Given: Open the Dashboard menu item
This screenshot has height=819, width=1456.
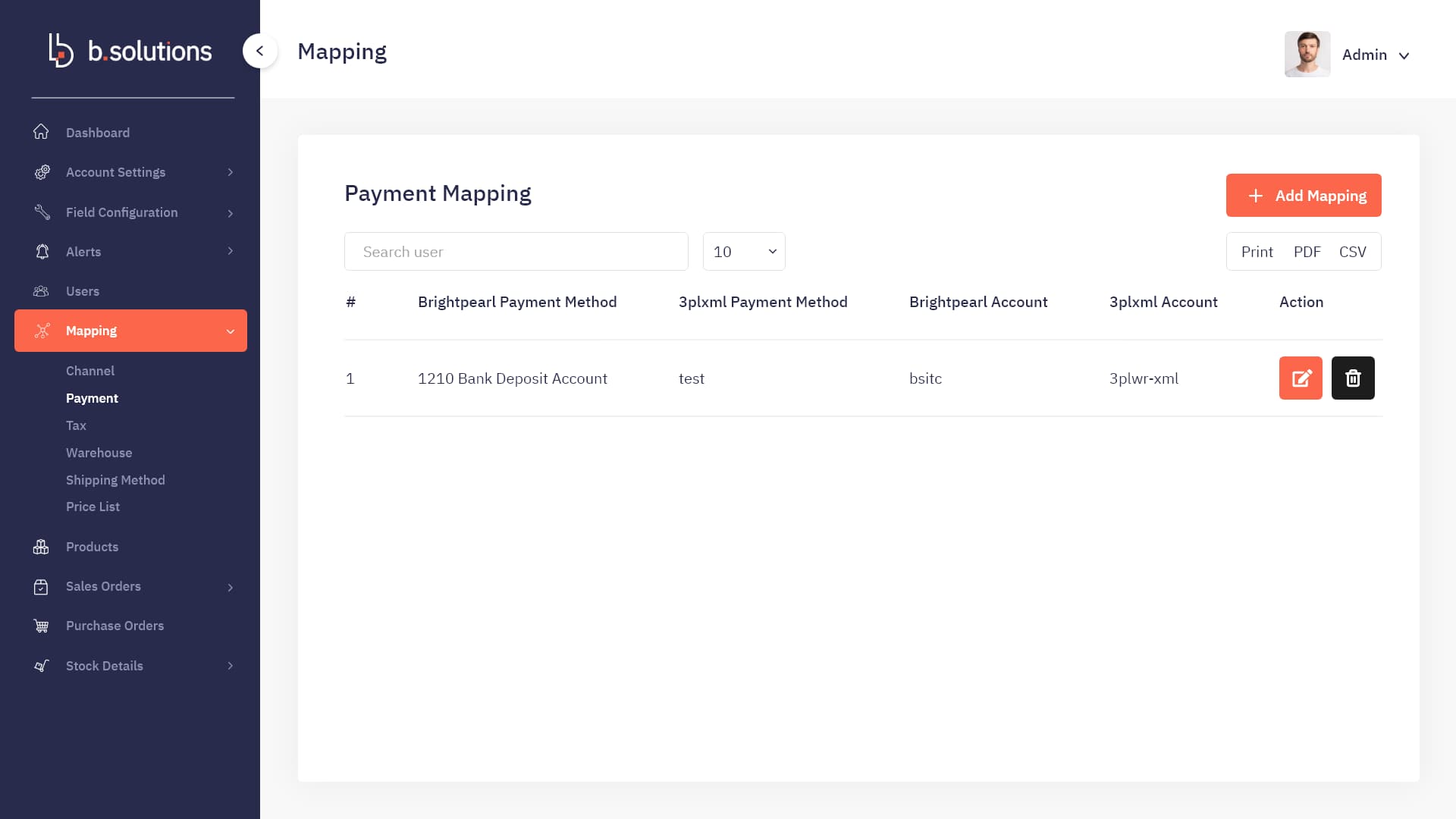Looking at the screenshot, I should tap(98, 133).
